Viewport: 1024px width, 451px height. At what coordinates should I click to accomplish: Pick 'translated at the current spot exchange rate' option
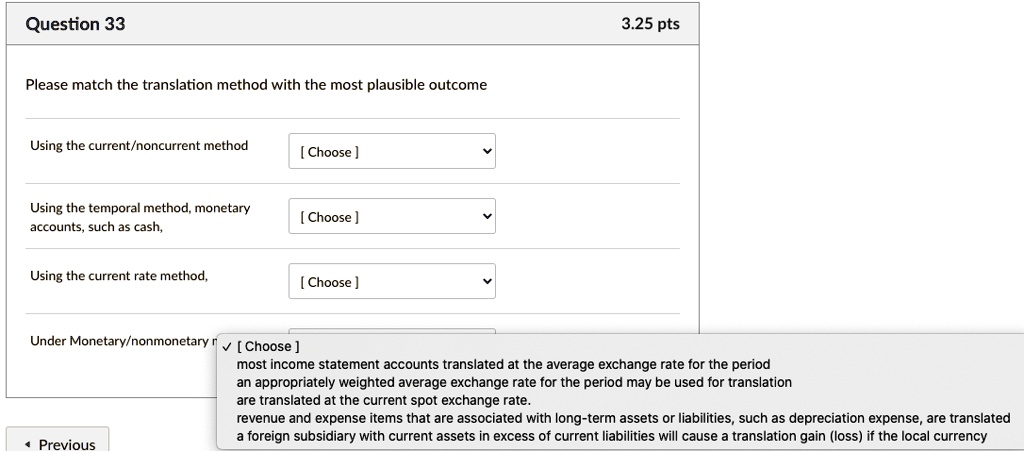click(383, 400)
